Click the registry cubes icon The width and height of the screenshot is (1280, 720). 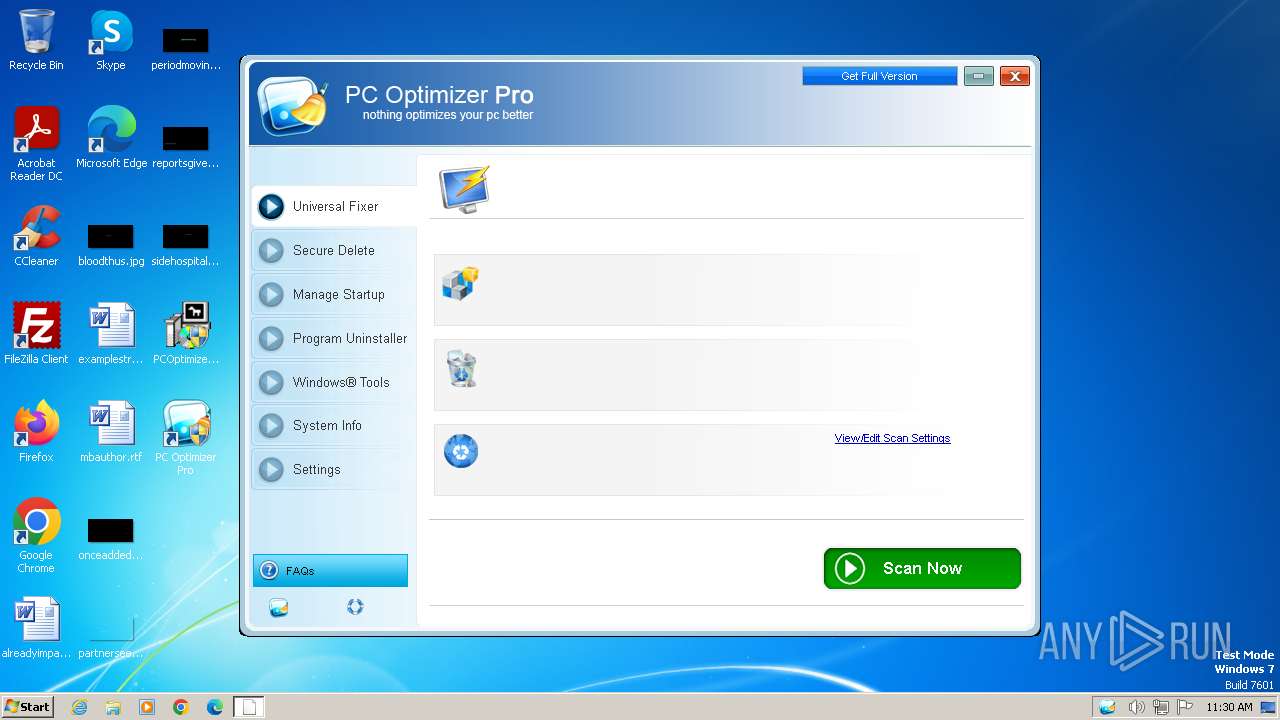[x=460, y=284]
